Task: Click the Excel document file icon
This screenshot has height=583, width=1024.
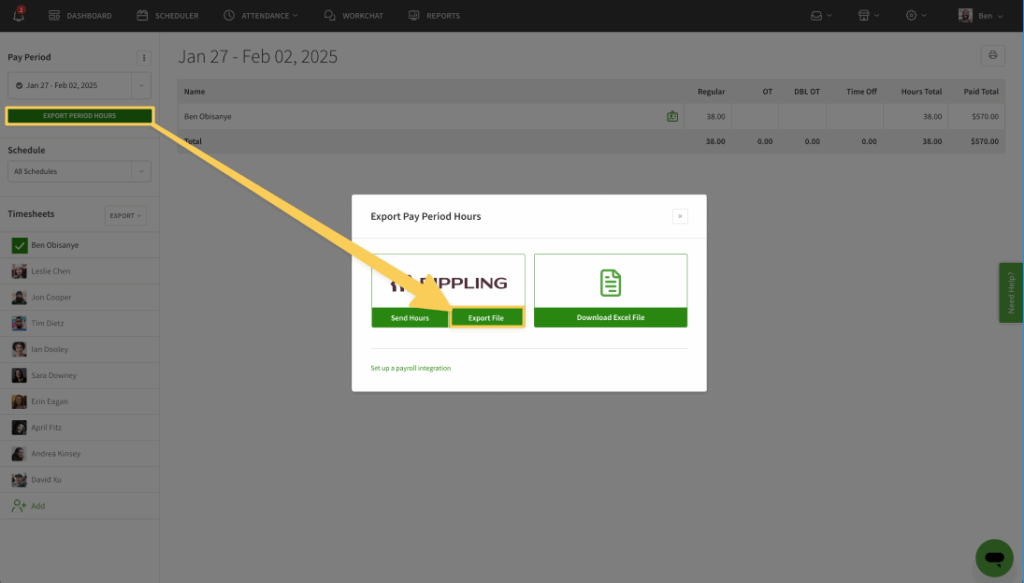Action: coord(610,283)
